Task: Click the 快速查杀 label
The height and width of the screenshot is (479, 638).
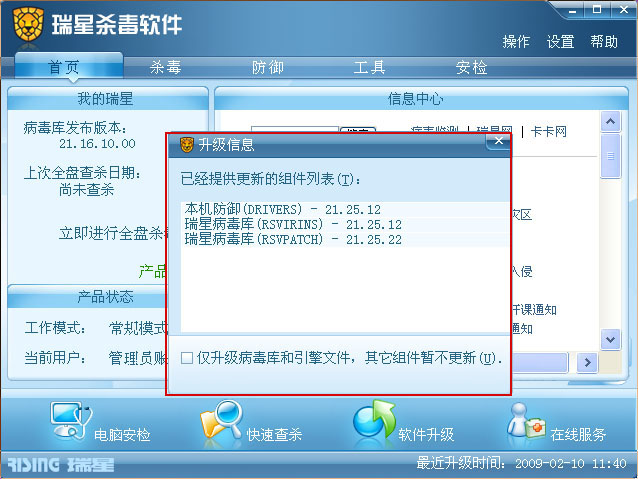Action: [x=274, y=435]
